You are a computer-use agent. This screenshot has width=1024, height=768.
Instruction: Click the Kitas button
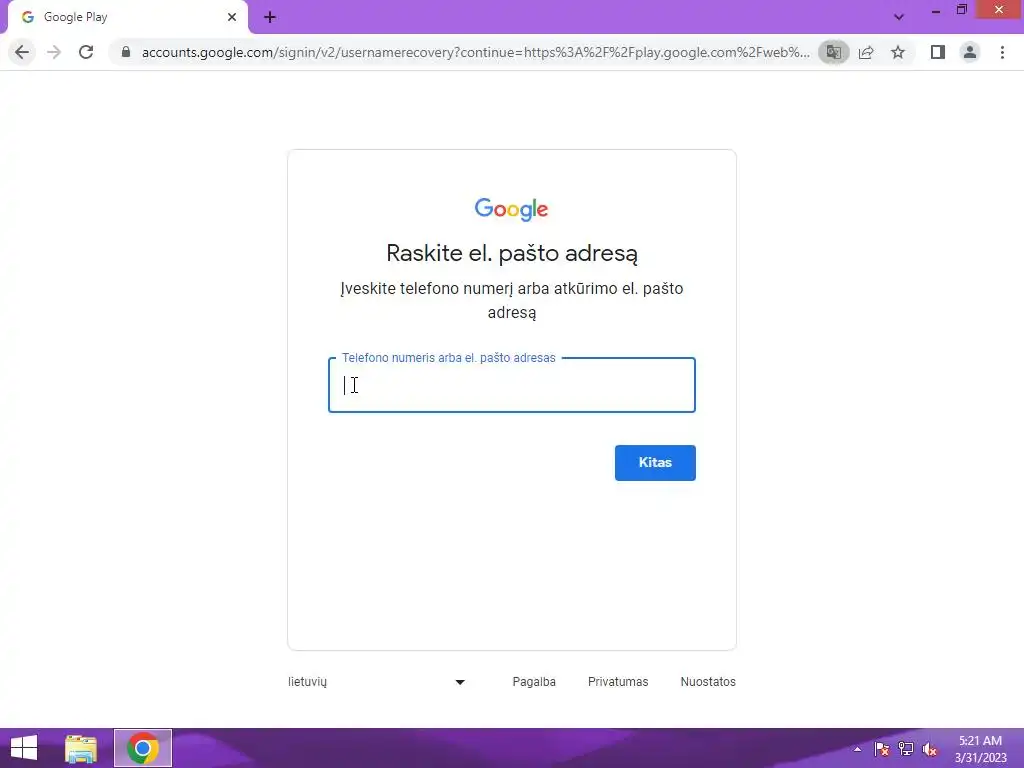(655, 462)
